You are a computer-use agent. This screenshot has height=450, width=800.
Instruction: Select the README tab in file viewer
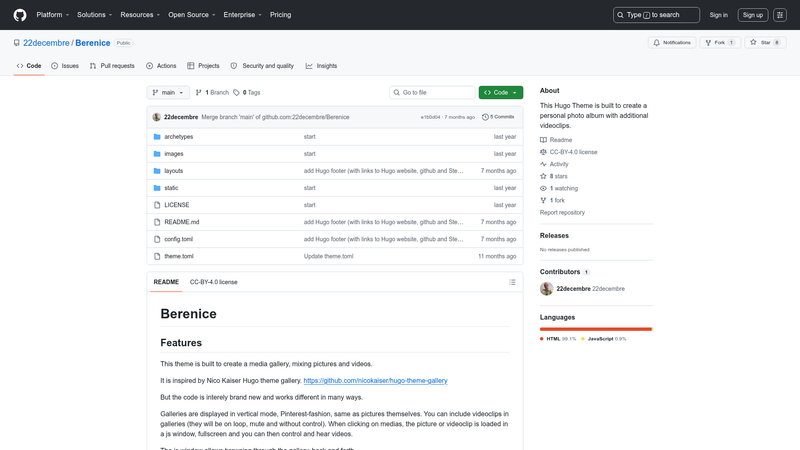point(166,282)
